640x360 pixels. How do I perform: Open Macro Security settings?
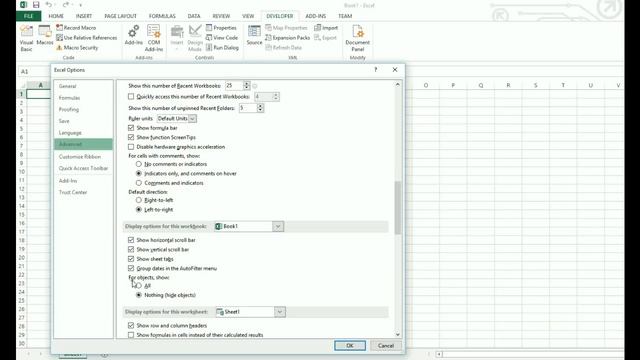(77, 48)
